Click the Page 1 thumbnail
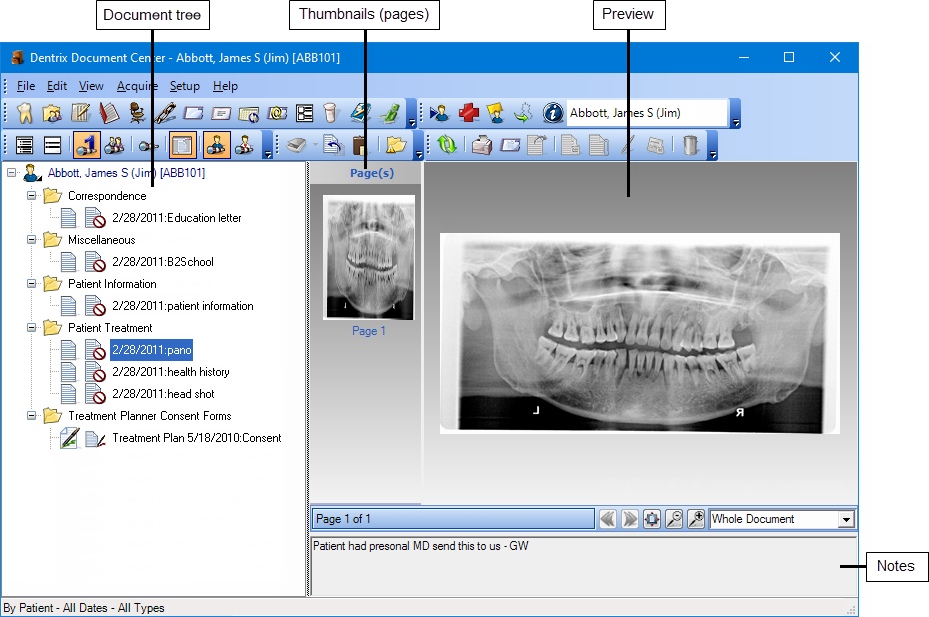 [368, 258]
